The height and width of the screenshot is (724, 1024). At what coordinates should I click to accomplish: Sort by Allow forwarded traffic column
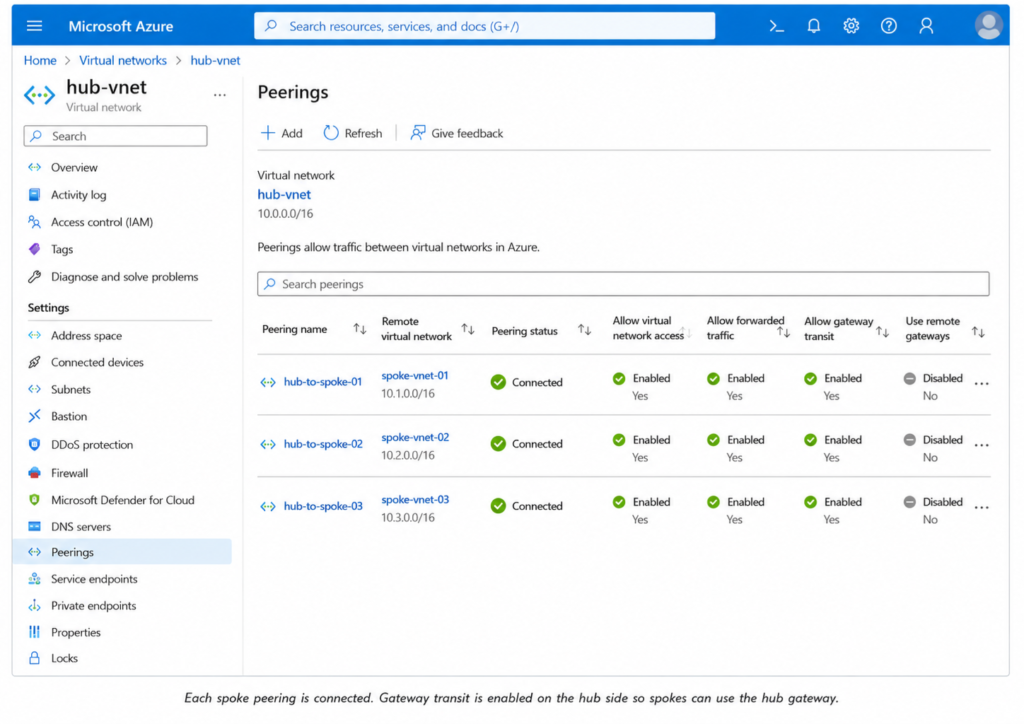tap(784, 332)
